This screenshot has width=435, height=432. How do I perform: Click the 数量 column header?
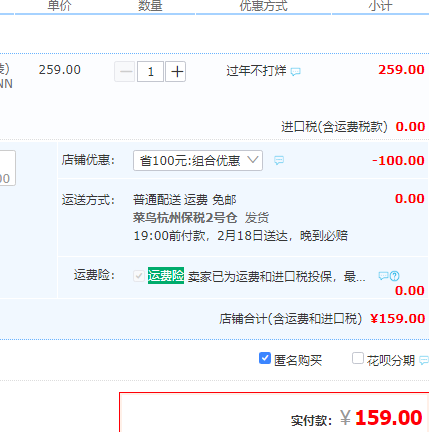point(150,6)
